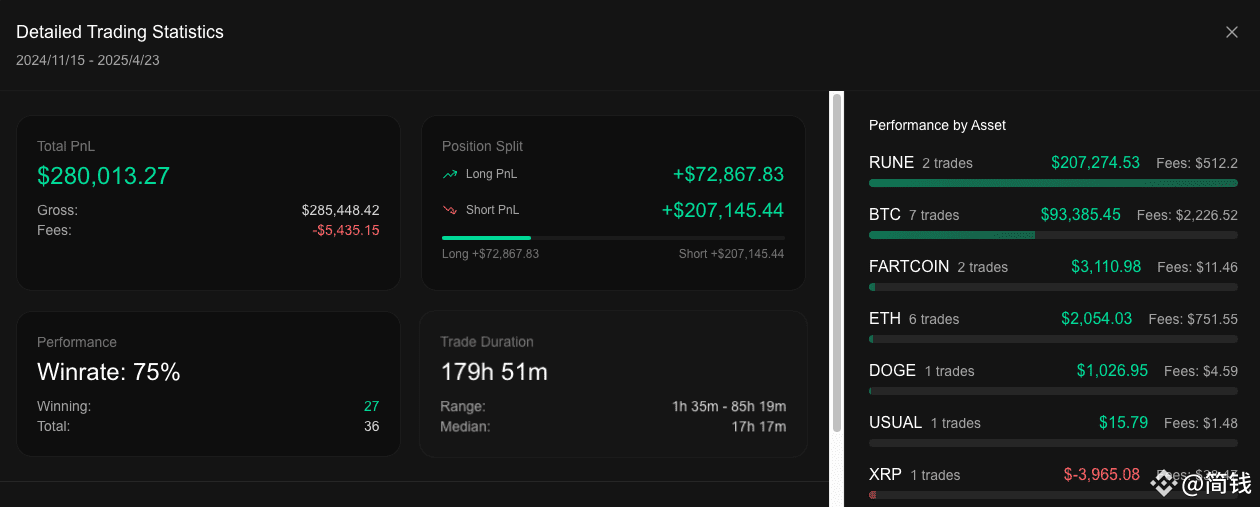The width and height of the screenshot is (1260, 507).
Task: Click the Range value 1h 35m - 85h 19m
Action: pos(729,406)
